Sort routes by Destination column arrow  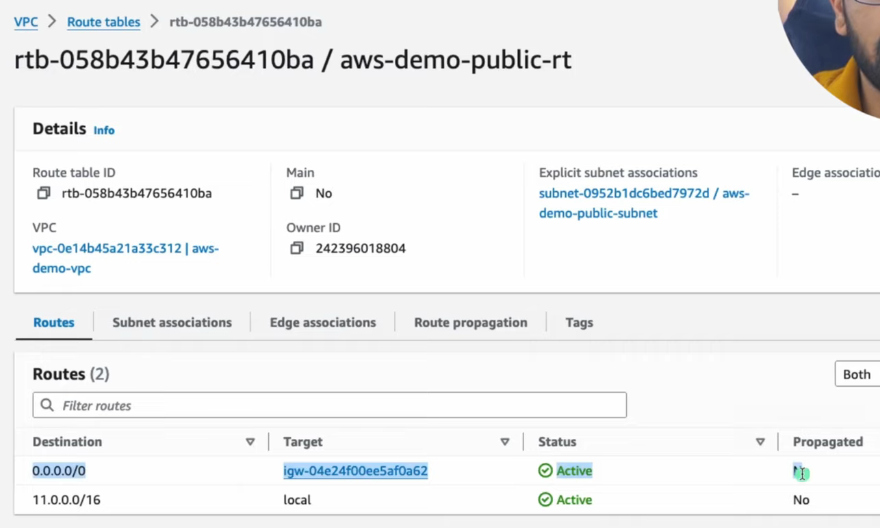click(250, 442)
